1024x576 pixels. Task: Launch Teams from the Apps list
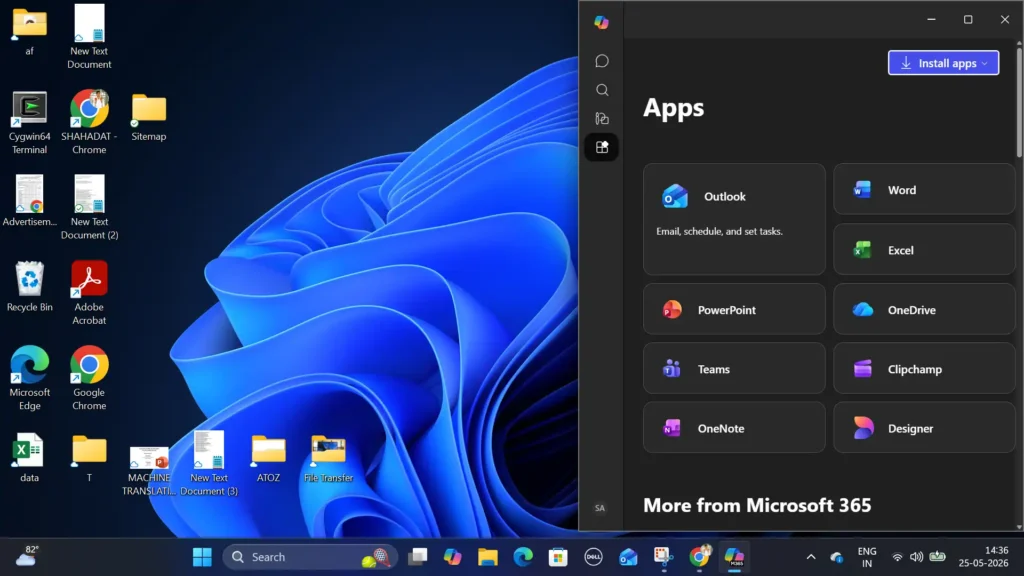coord(734,369)
